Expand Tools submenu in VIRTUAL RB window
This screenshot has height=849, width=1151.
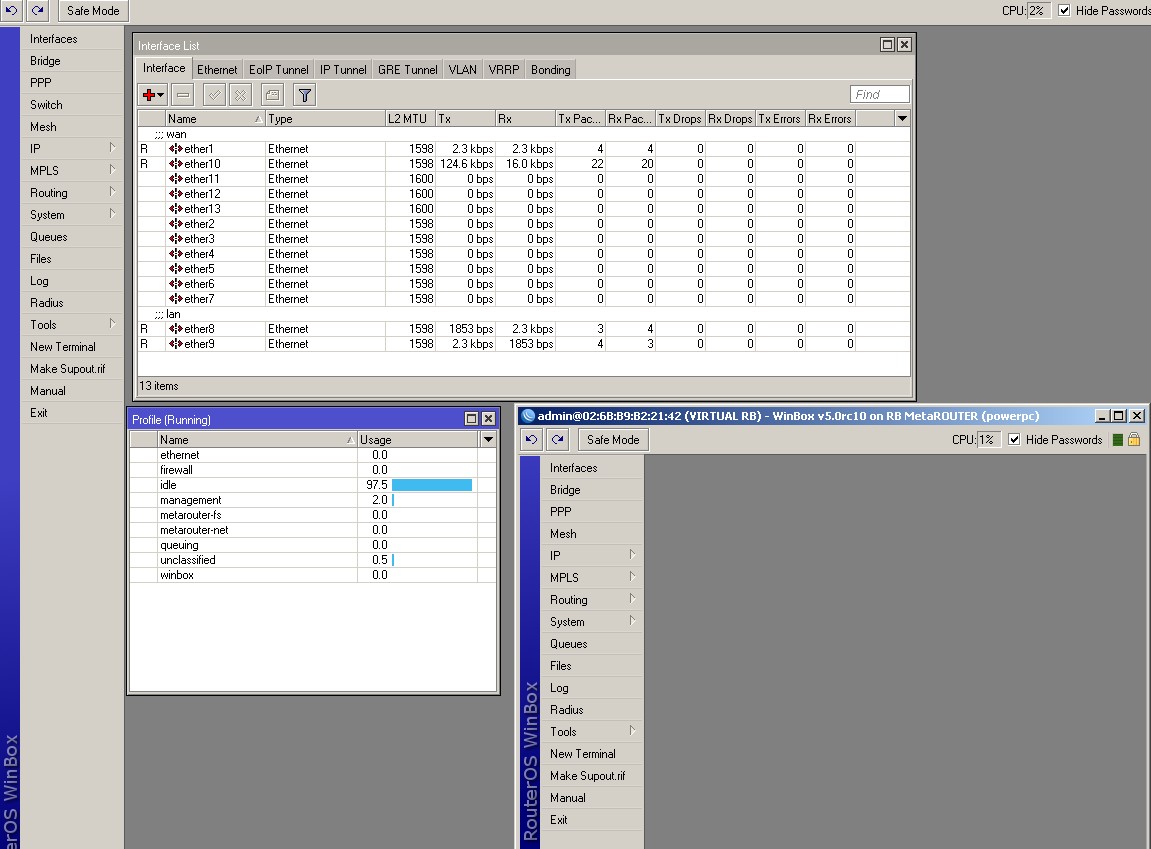pos(632,732)
